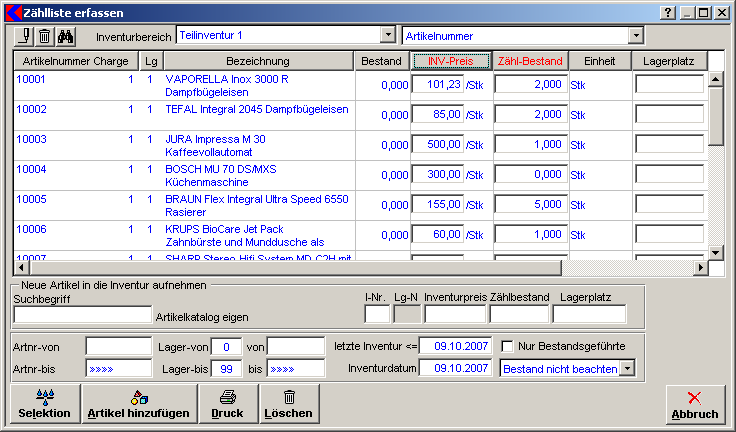Screen dimensions: 736x432
Task: Click the Bezeichnung column header
Action: pyautogui.click(x=257, y=62)
